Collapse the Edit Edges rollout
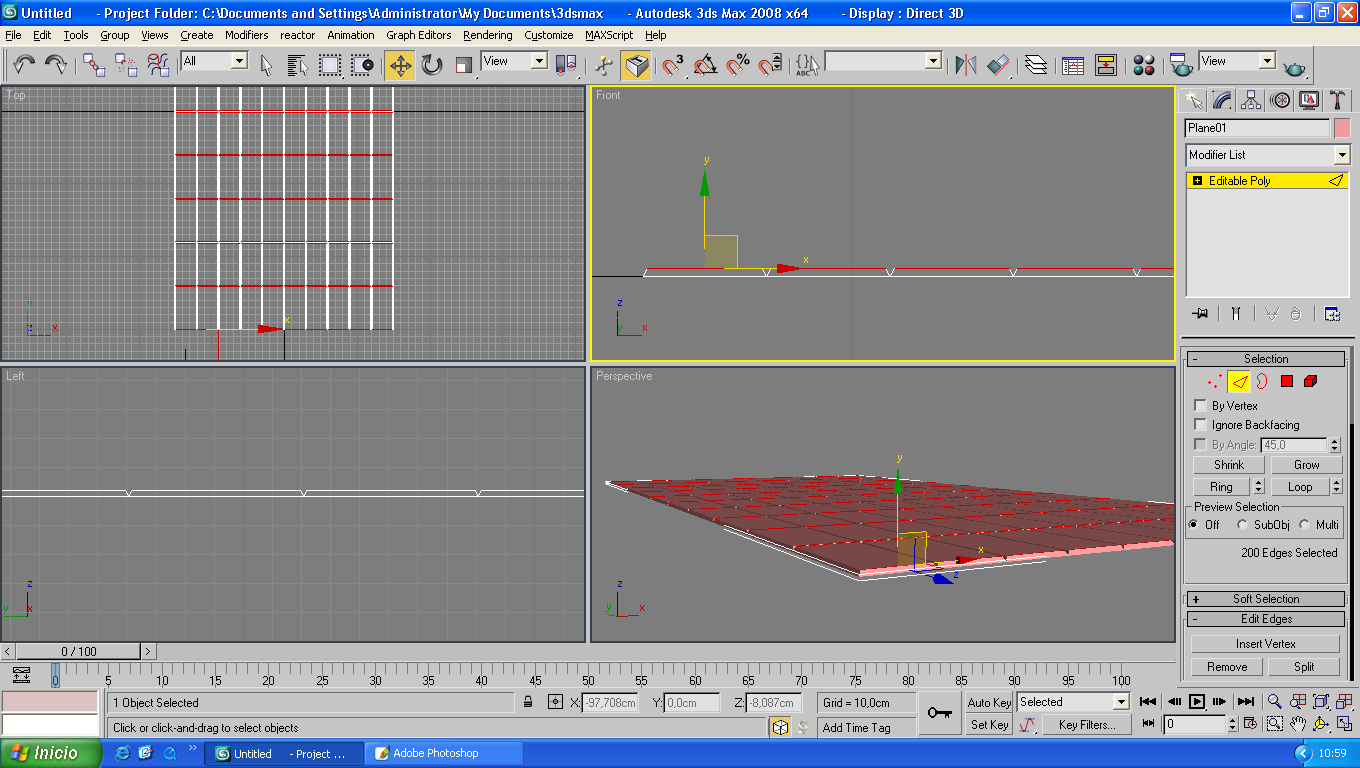Image resolution: width=1360 pixels, height=768 pixels. pos(1266,619)
